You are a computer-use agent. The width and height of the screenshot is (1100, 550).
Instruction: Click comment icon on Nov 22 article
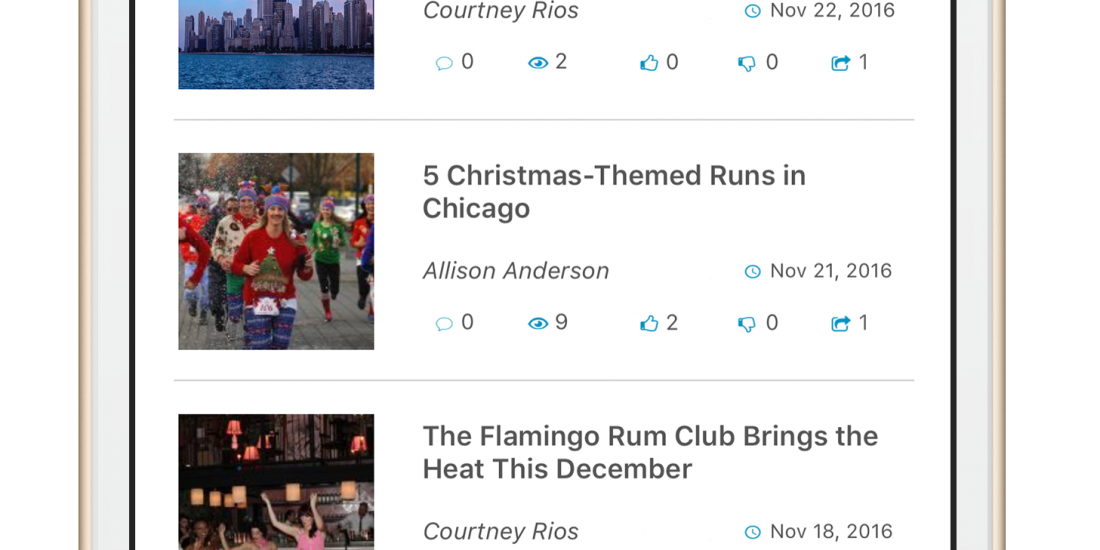(x=444, y=63)
